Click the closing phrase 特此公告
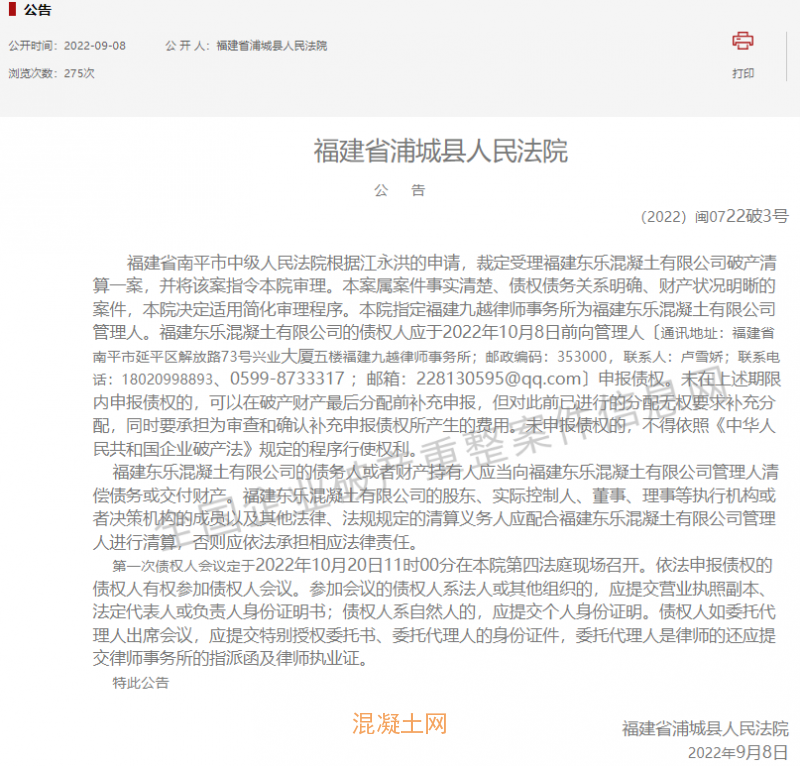Image resolution: width=800 pixels, height=766 pixels. point(141,684)
